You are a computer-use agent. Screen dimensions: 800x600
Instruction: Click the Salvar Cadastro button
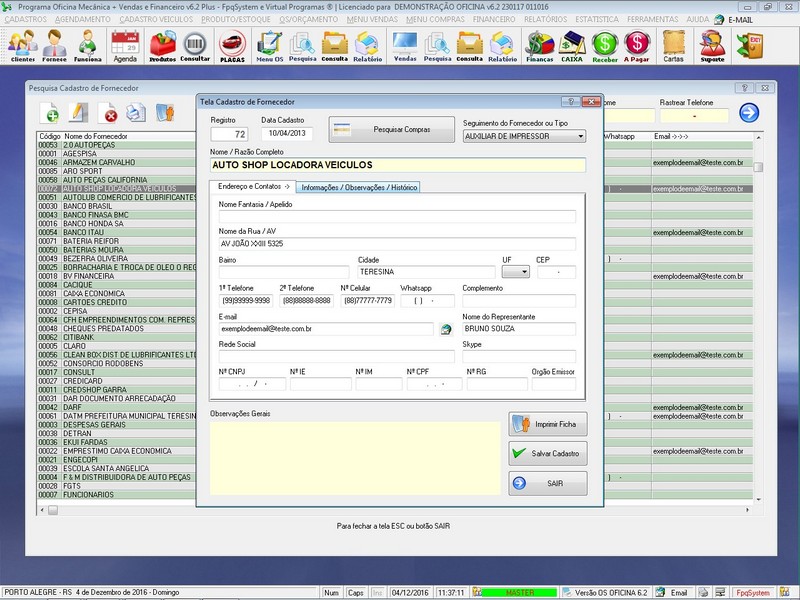[x=547, y=453]
